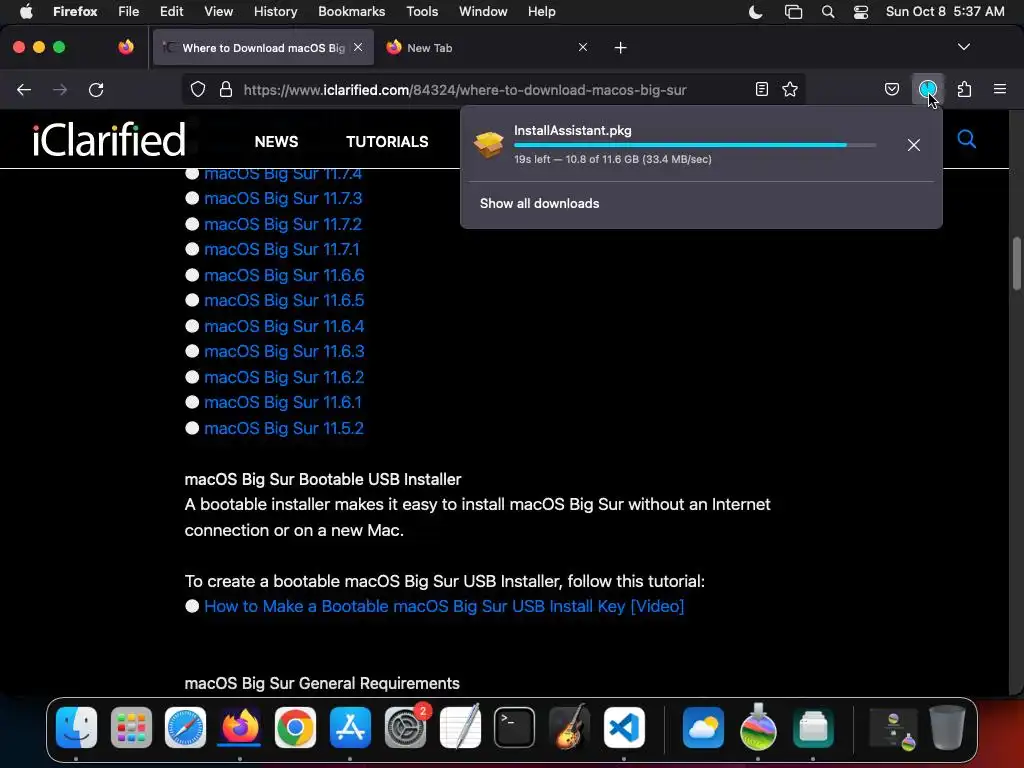Screen dimensions: 1024x768
Task: Open NEWS section of iClarified
Action: tap(276, 142)
